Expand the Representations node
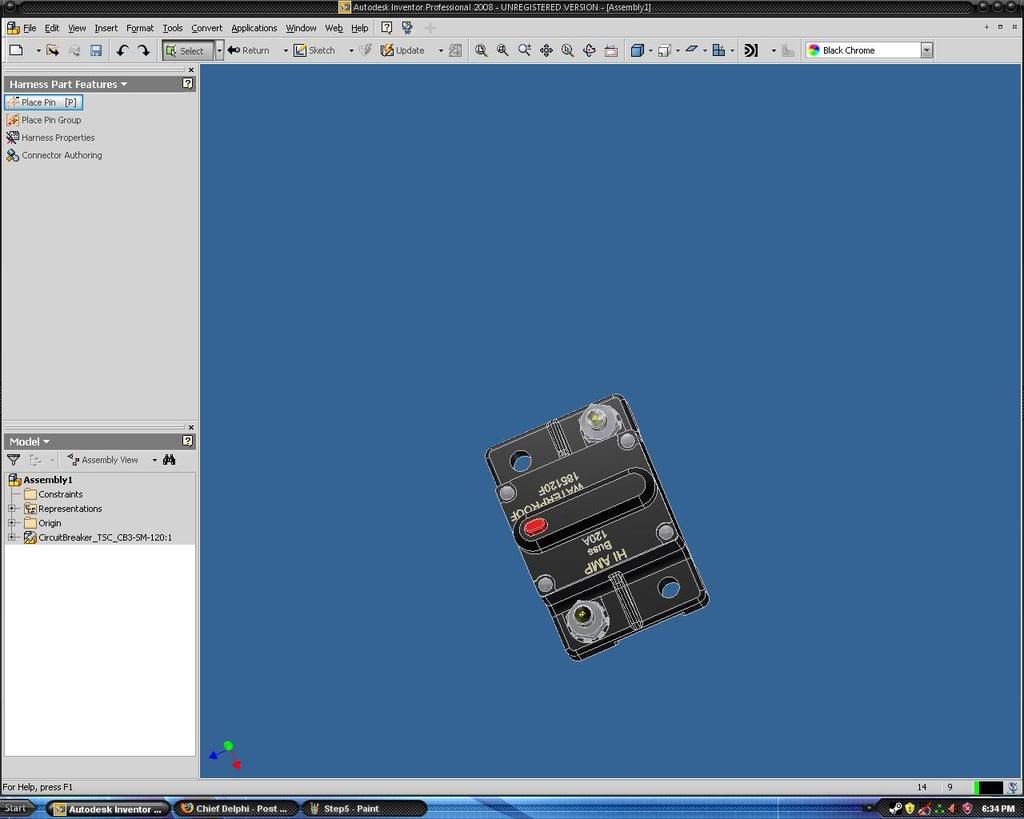 [x=12, y=509]
